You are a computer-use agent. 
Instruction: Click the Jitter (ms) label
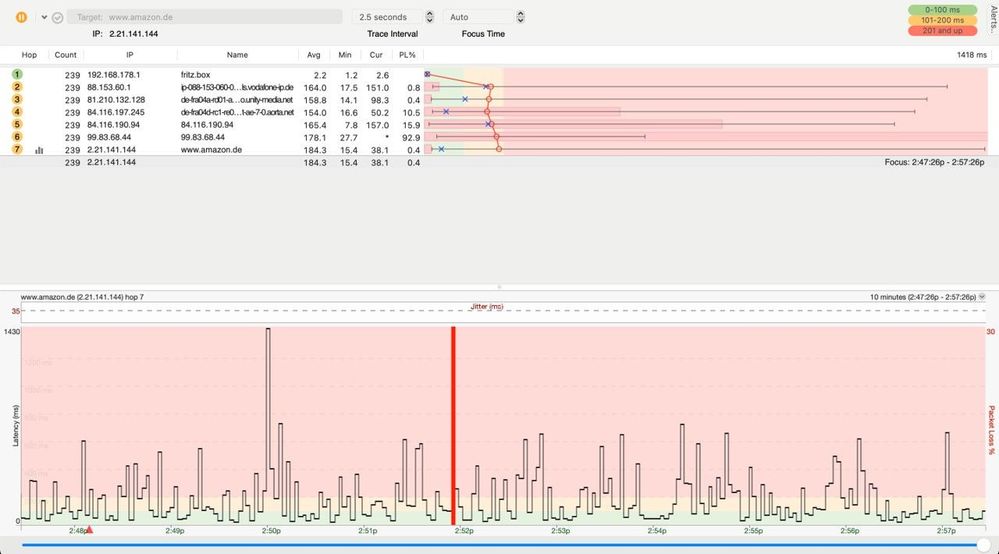coord(487,306)
